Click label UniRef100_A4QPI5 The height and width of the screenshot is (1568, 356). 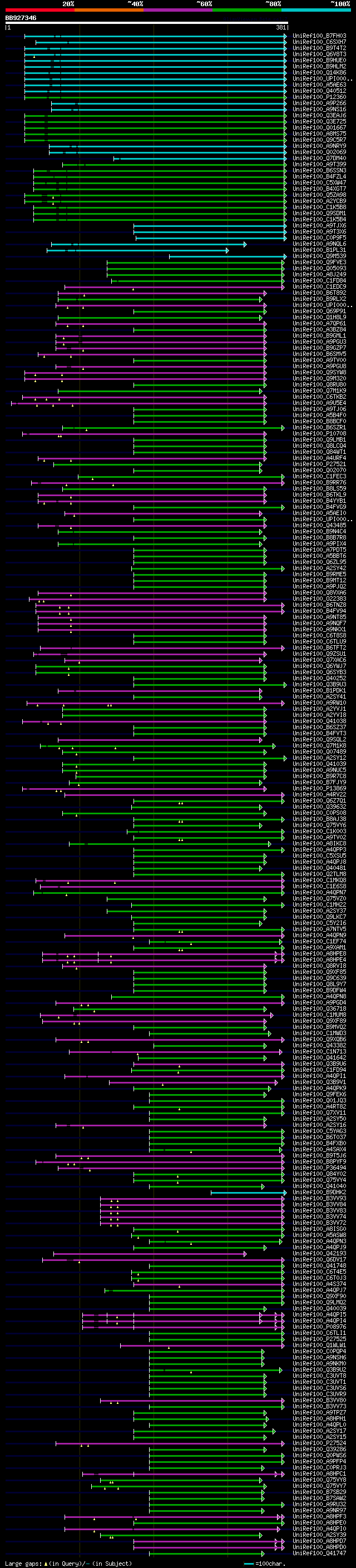[x=319, y=1315]
